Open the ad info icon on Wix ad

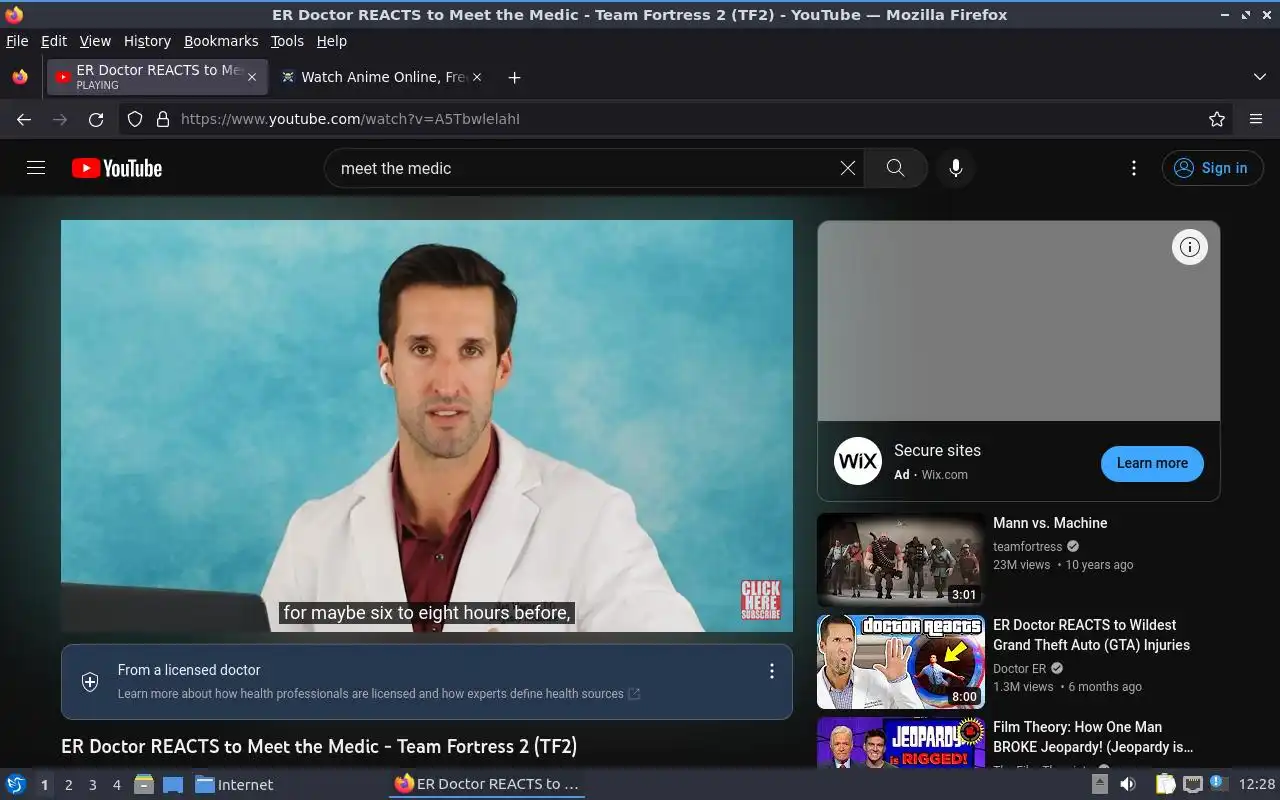point(1189,247)
